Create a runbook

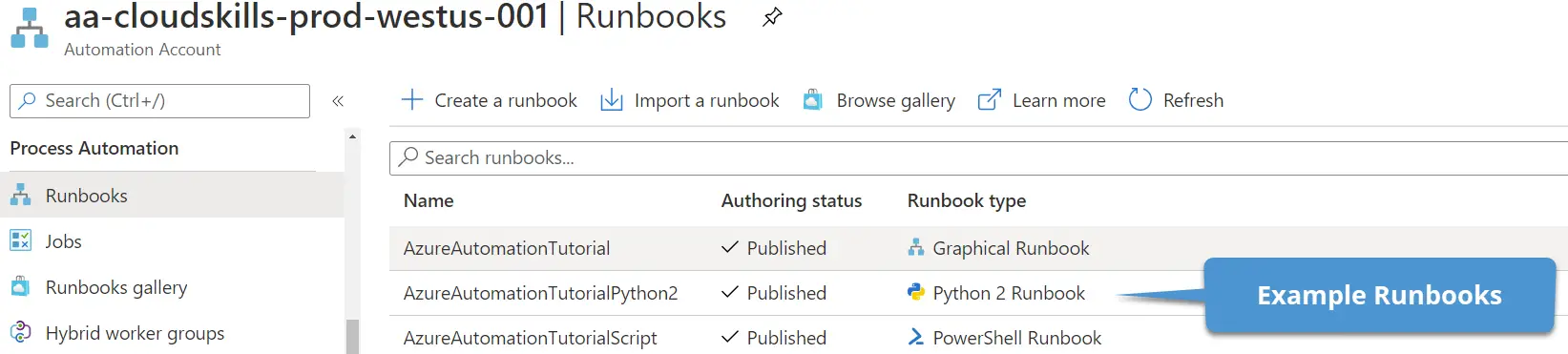click(489, 100)
